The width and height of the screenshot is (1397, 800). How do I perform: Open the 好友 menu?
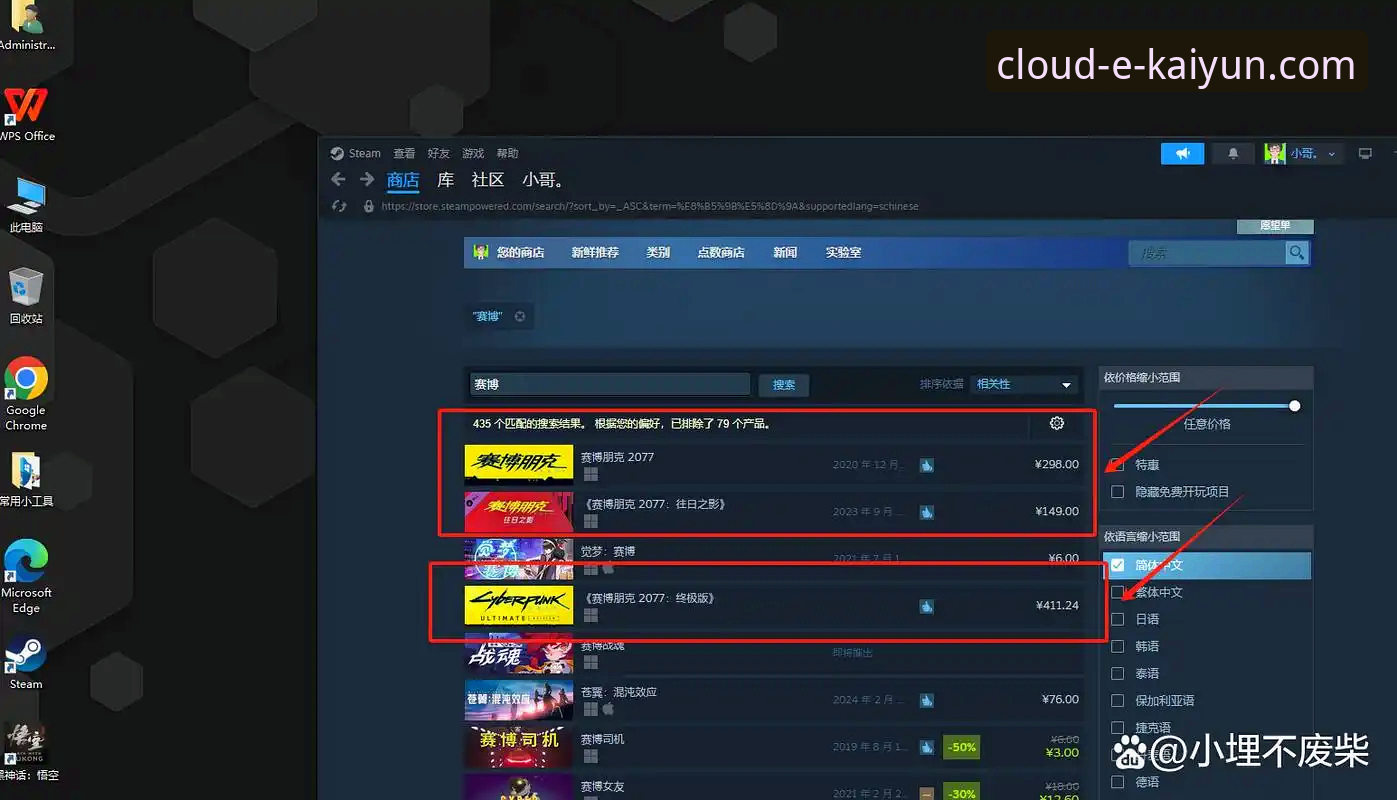pyautogui.click(x=438, y=154)
